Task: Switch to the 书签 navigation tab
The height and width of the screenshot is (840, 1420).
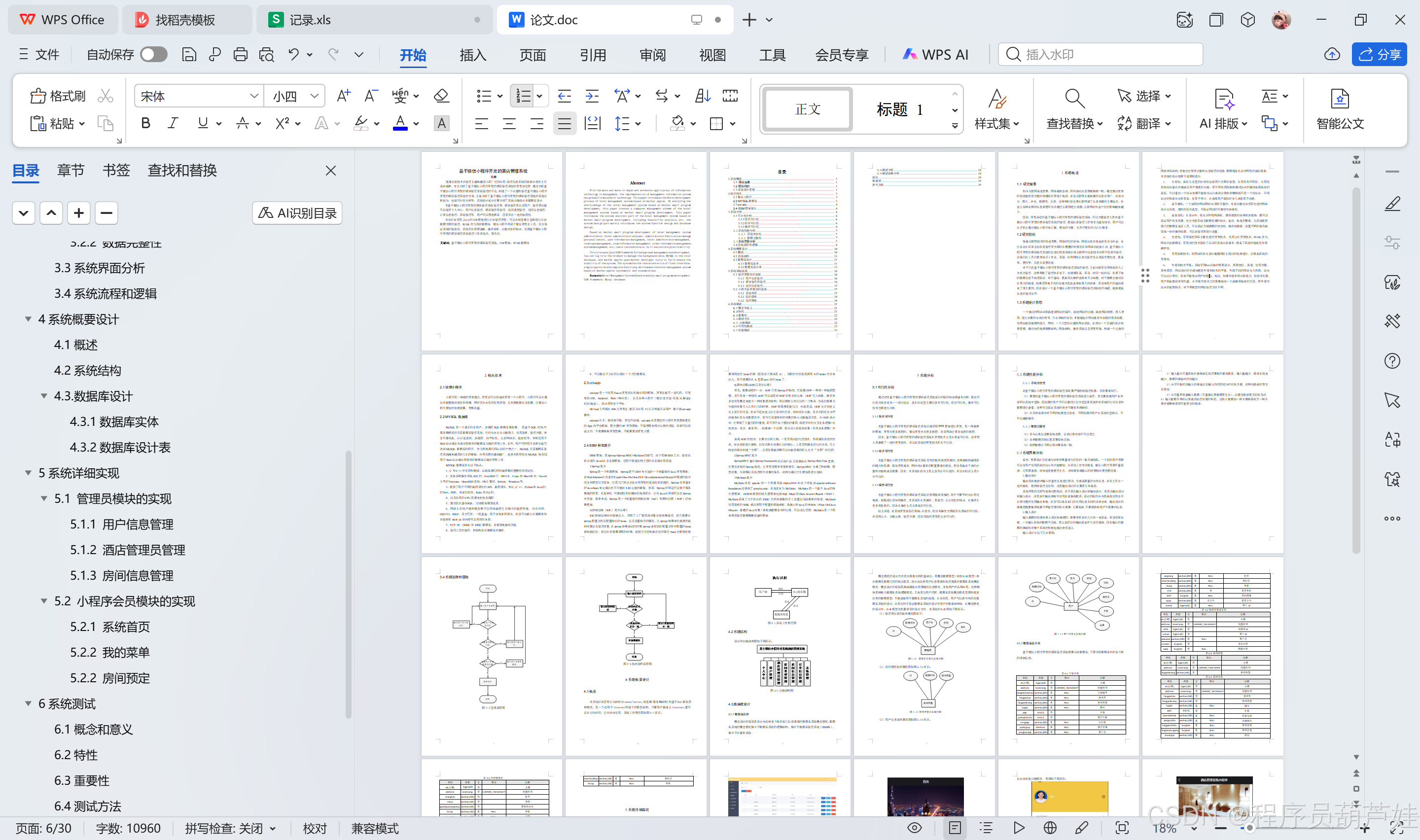Action: click(x=116, y=171)
